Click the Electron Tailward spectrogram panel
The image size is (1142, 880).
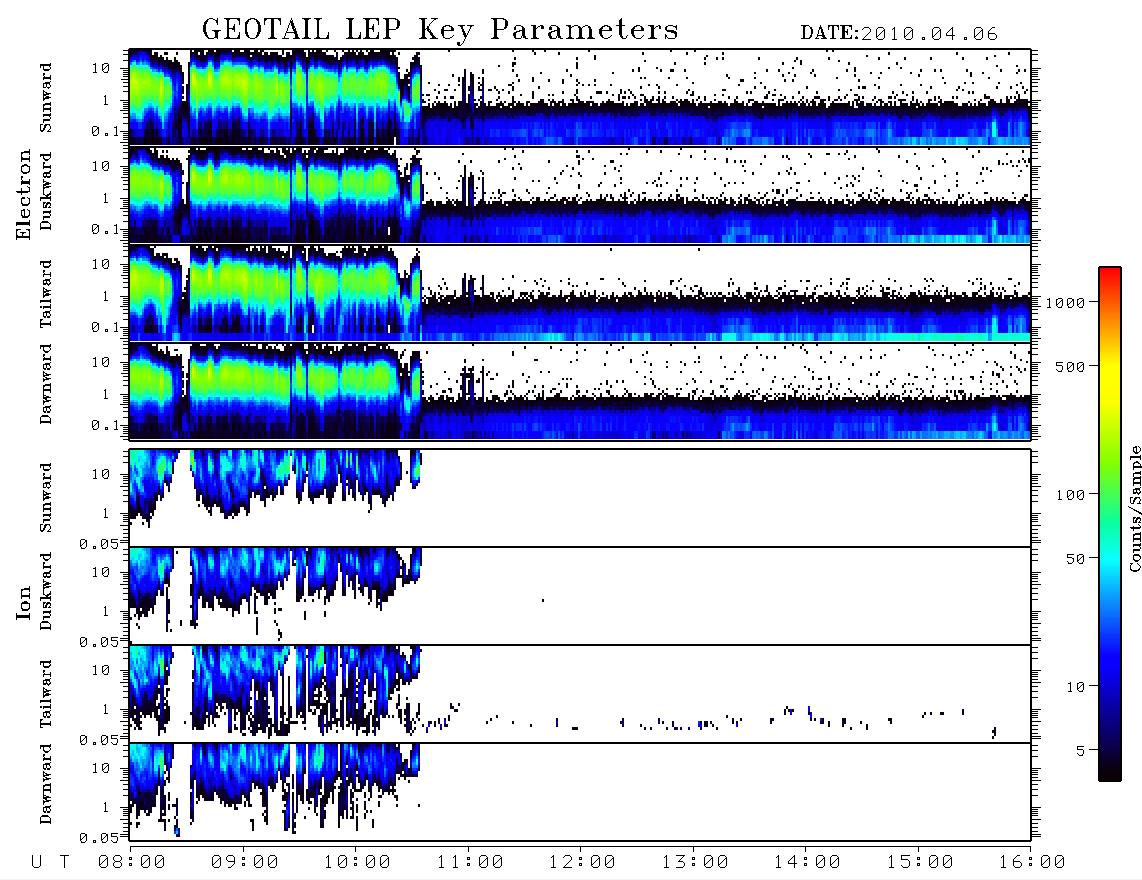(x=580, y=294)
